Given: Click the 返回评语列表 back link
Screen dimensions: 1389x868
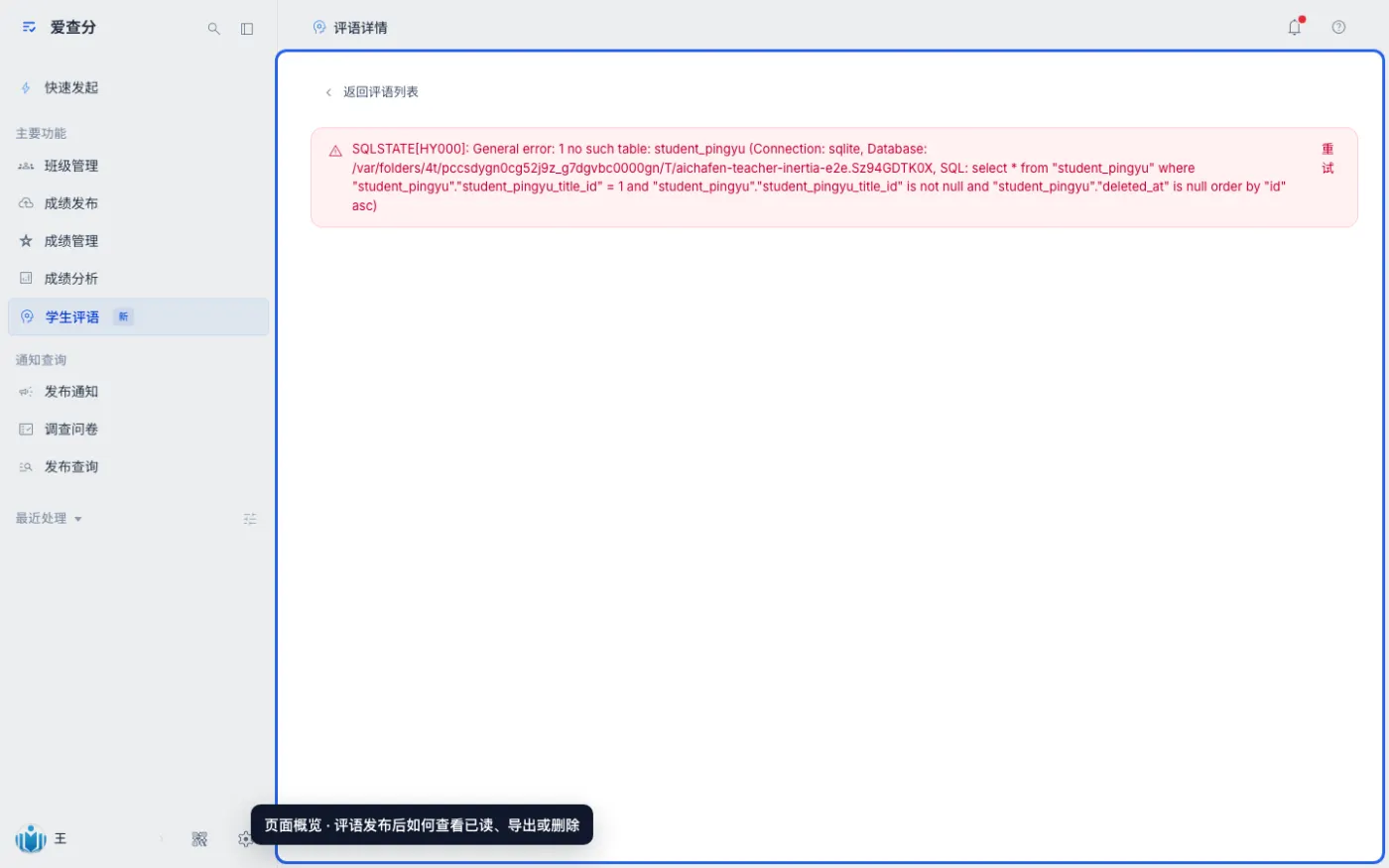Looking at the screenshot, I should coord(372,92).
